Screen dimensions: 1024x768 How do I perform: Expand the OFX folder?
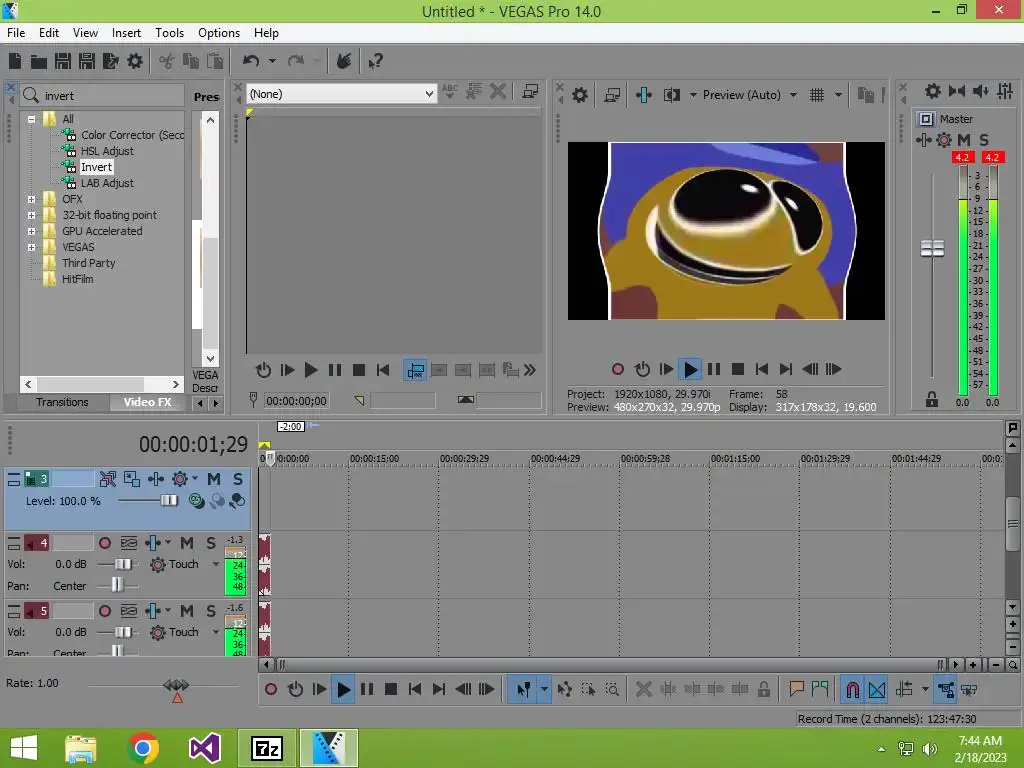click(x=31, y=199)
